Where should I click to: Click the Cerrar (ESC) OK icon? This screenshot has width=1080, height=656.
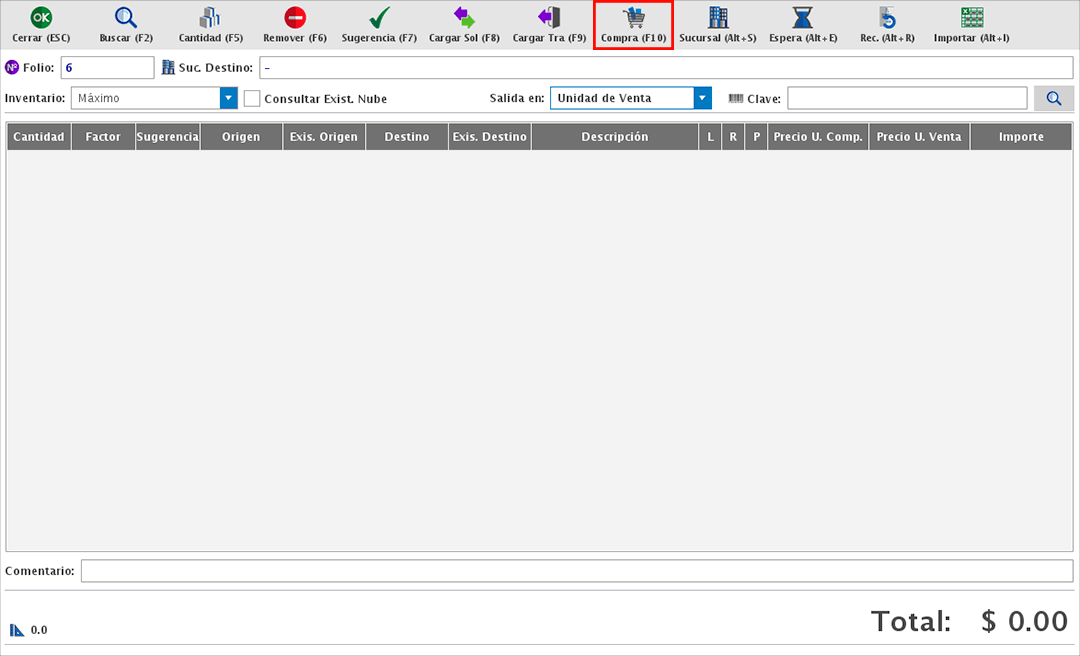(x=41, y=18)
